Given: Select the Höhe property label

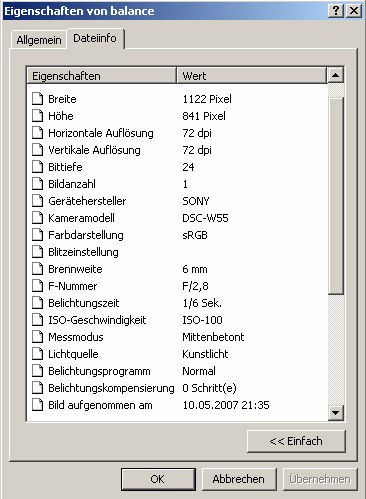Looking at the screenshot, I should [x=61, y=116].
